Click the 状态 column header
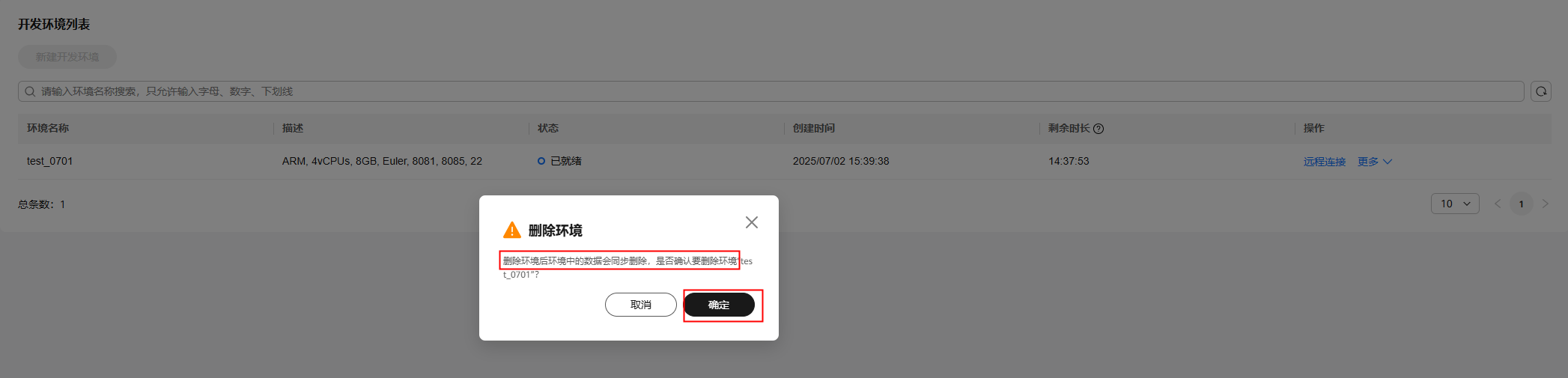 click(x=548, y=128)
